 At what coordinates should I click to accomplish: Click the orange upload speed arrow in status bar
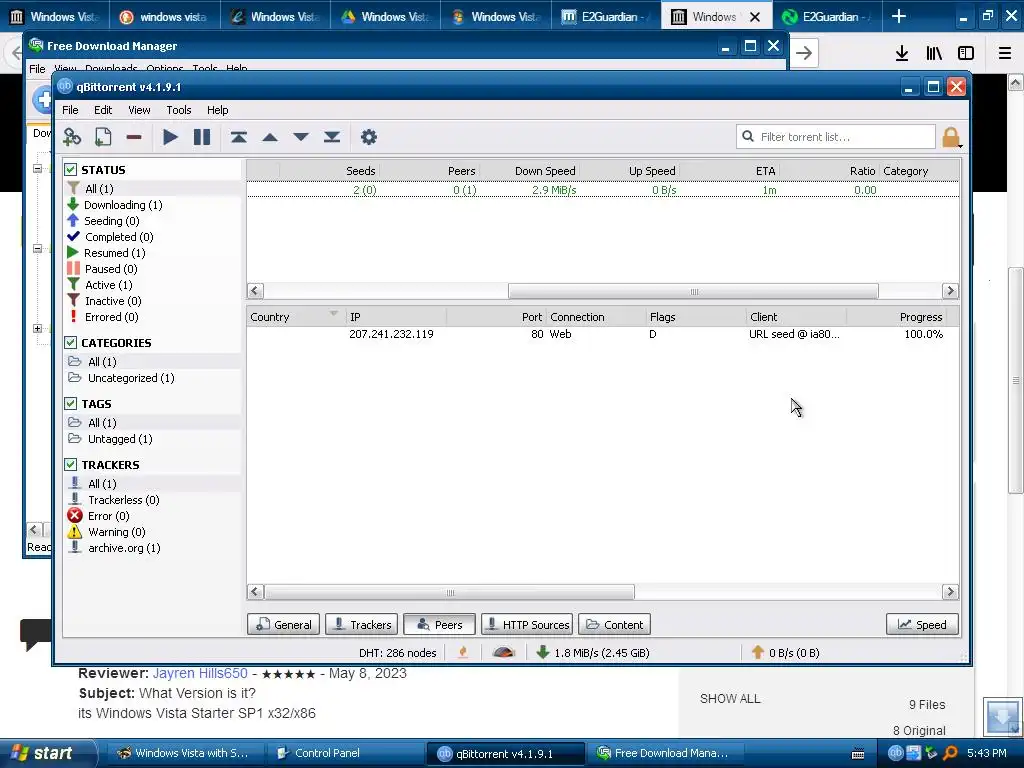[x=758, y=652]
